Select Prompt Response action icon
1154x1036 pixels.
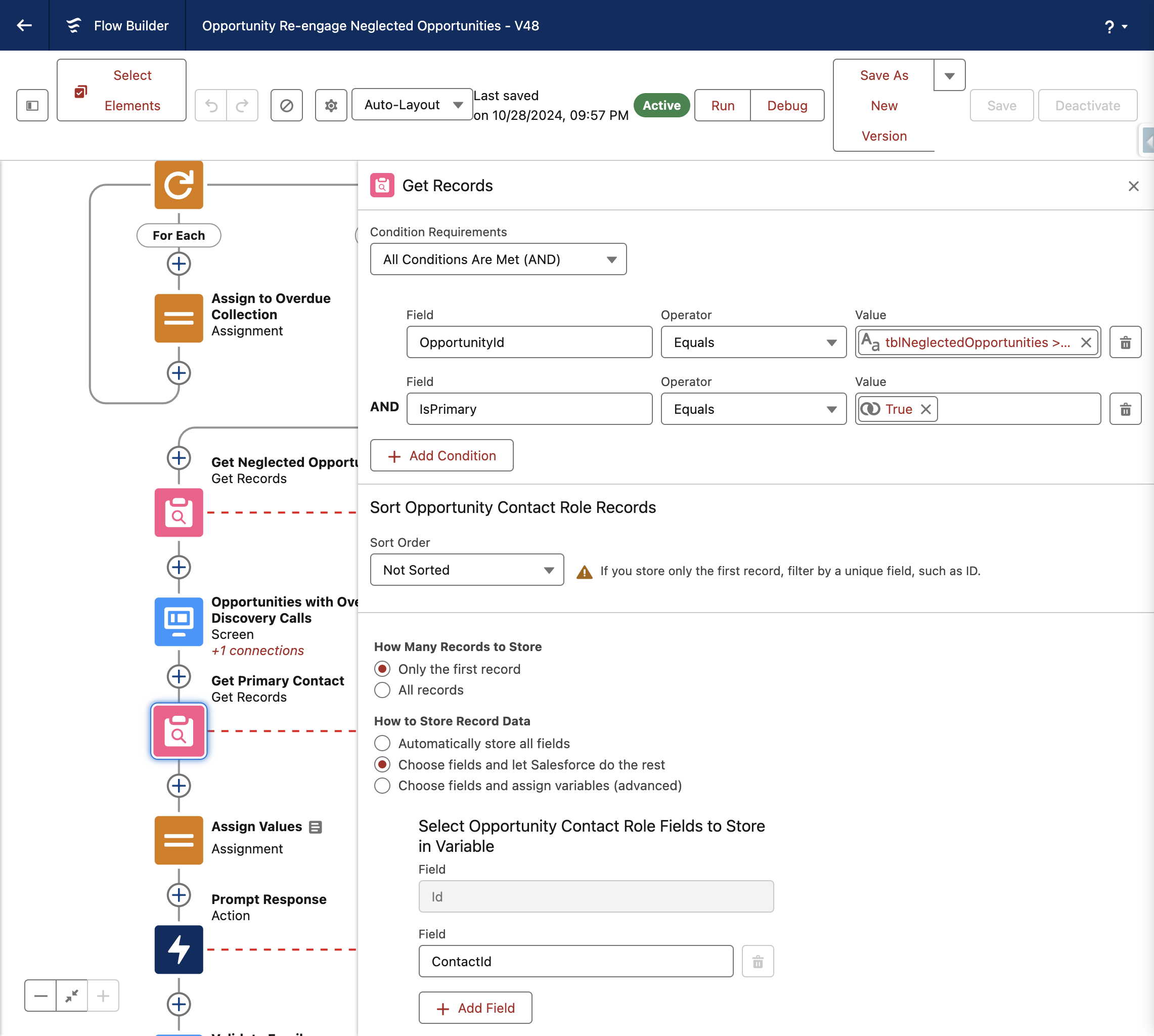click(x=179, y=949)
